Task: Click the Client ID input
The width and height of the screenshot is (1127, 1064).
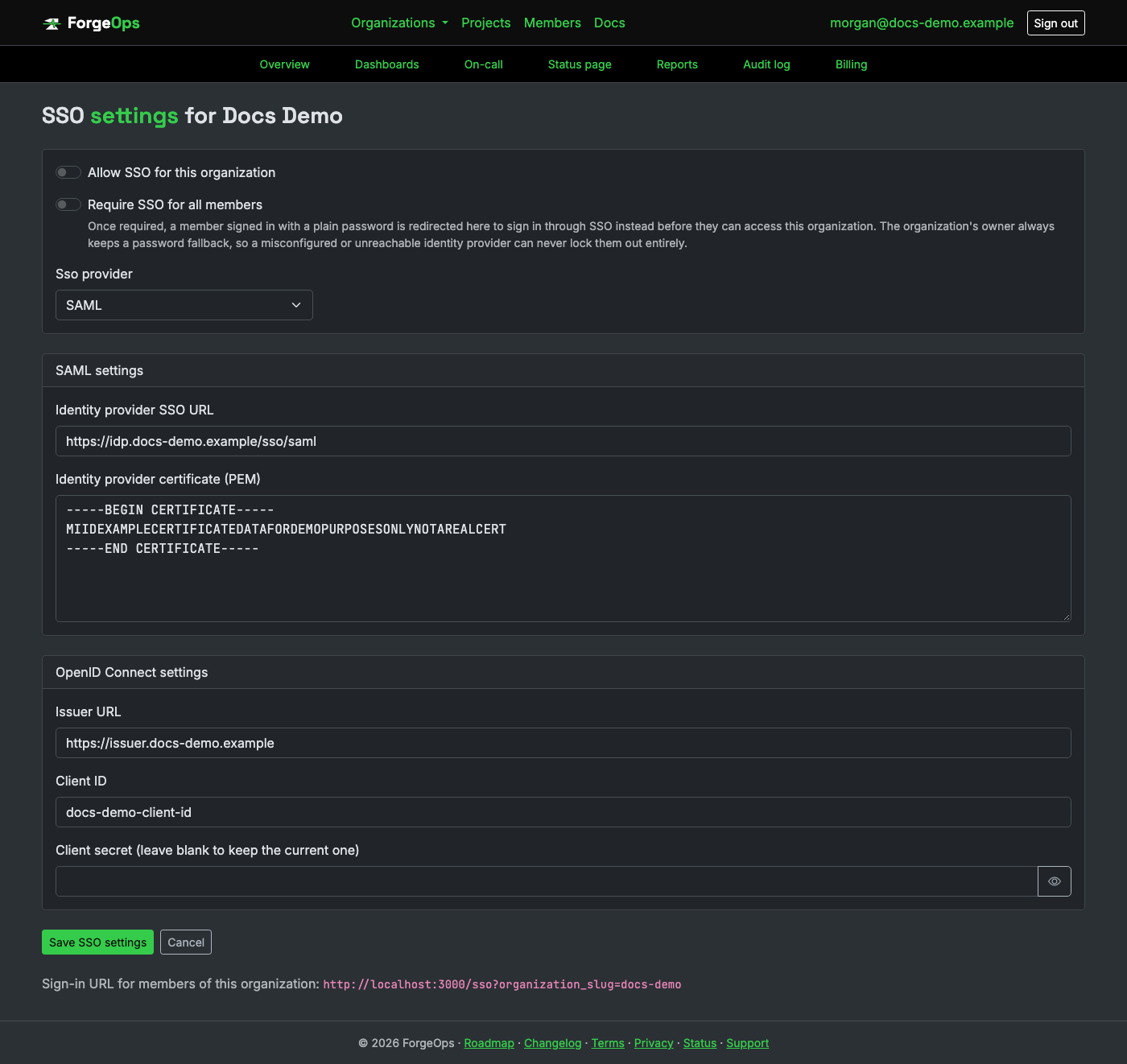Action: (563, 812)
